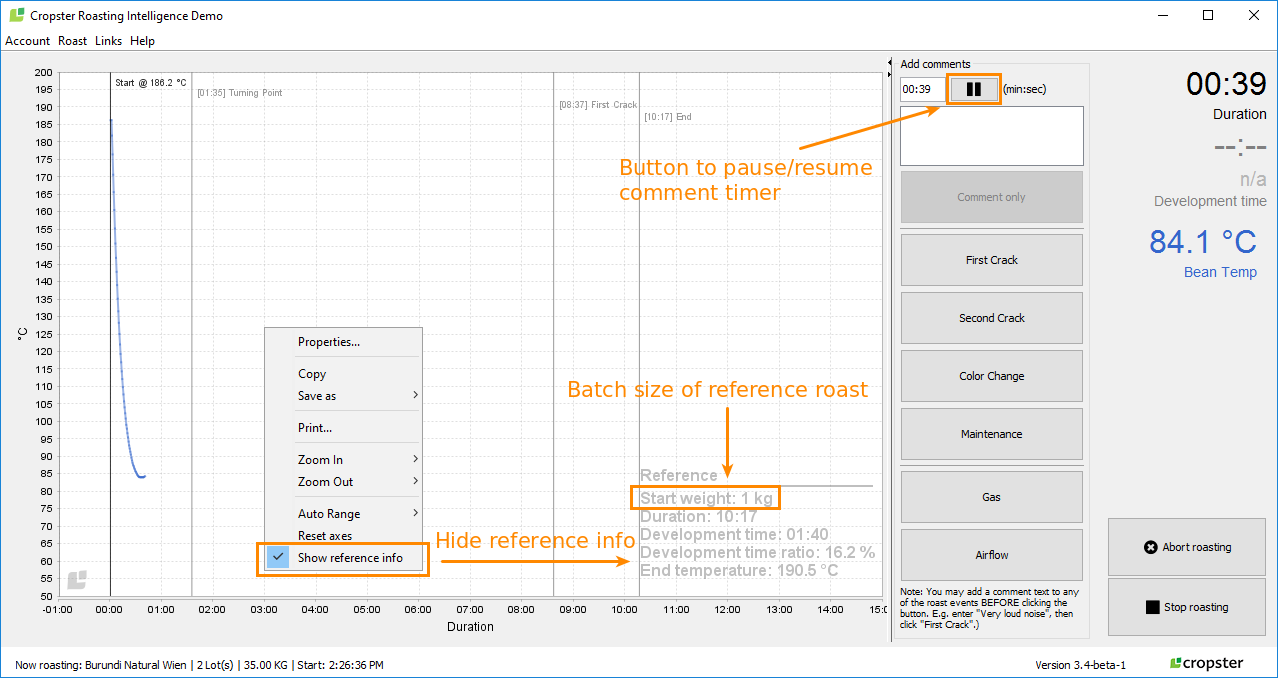Image resolution: width=1278 pixels, height=678 pixels.
Task: Open the Help menu
Action: [x=142, y=41]
